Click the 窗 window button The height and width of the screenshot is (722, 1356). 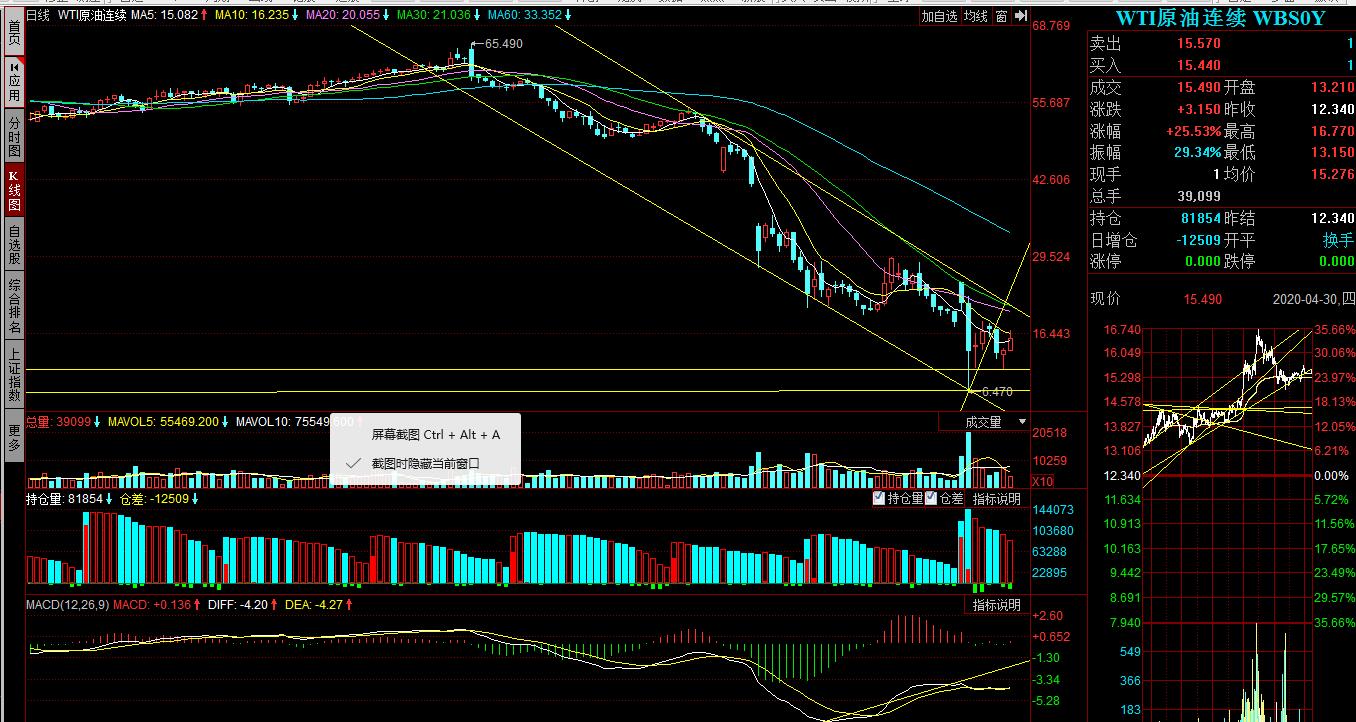pos(1001,16)
